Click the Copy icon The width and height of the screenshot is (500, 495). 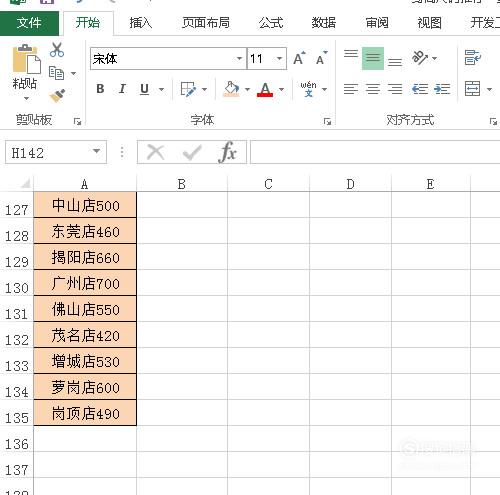[56, 73]
